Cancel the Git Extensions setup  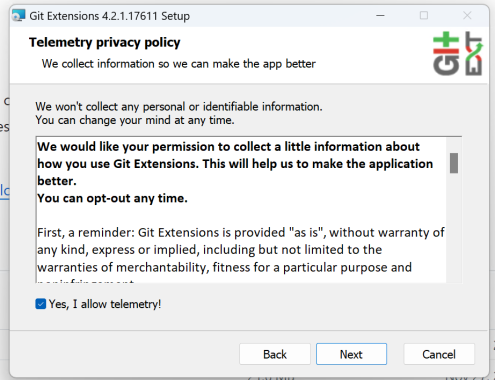tap(439, 354)
